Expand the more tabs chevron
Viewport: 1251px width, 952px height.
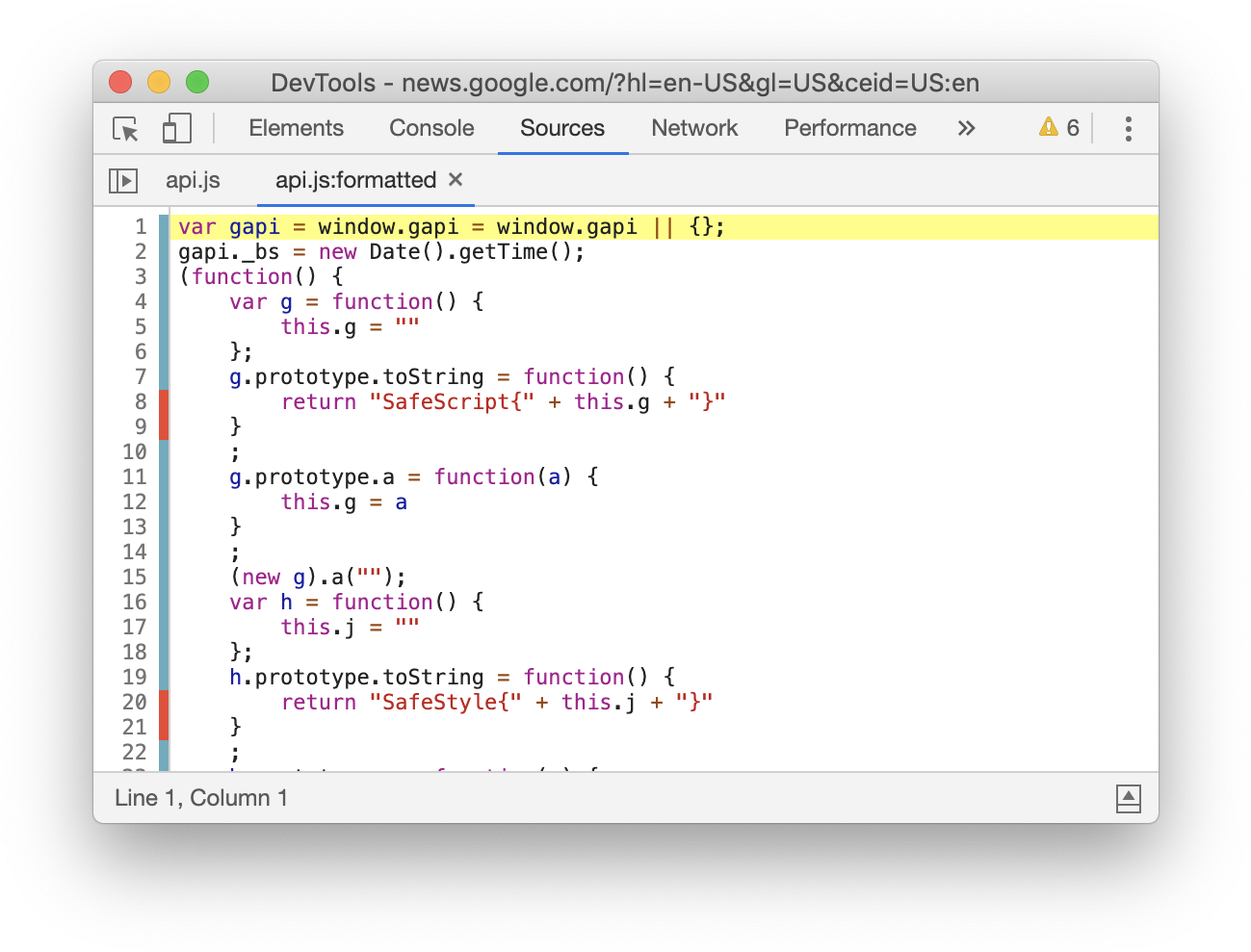coord(966,128)
